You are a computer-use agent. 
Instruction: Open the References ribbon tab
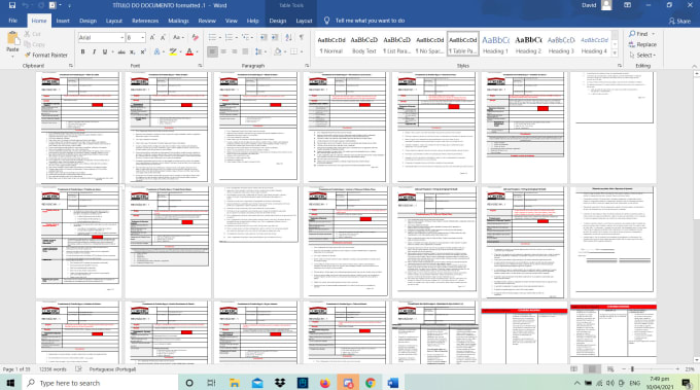[x=145, y=21]
